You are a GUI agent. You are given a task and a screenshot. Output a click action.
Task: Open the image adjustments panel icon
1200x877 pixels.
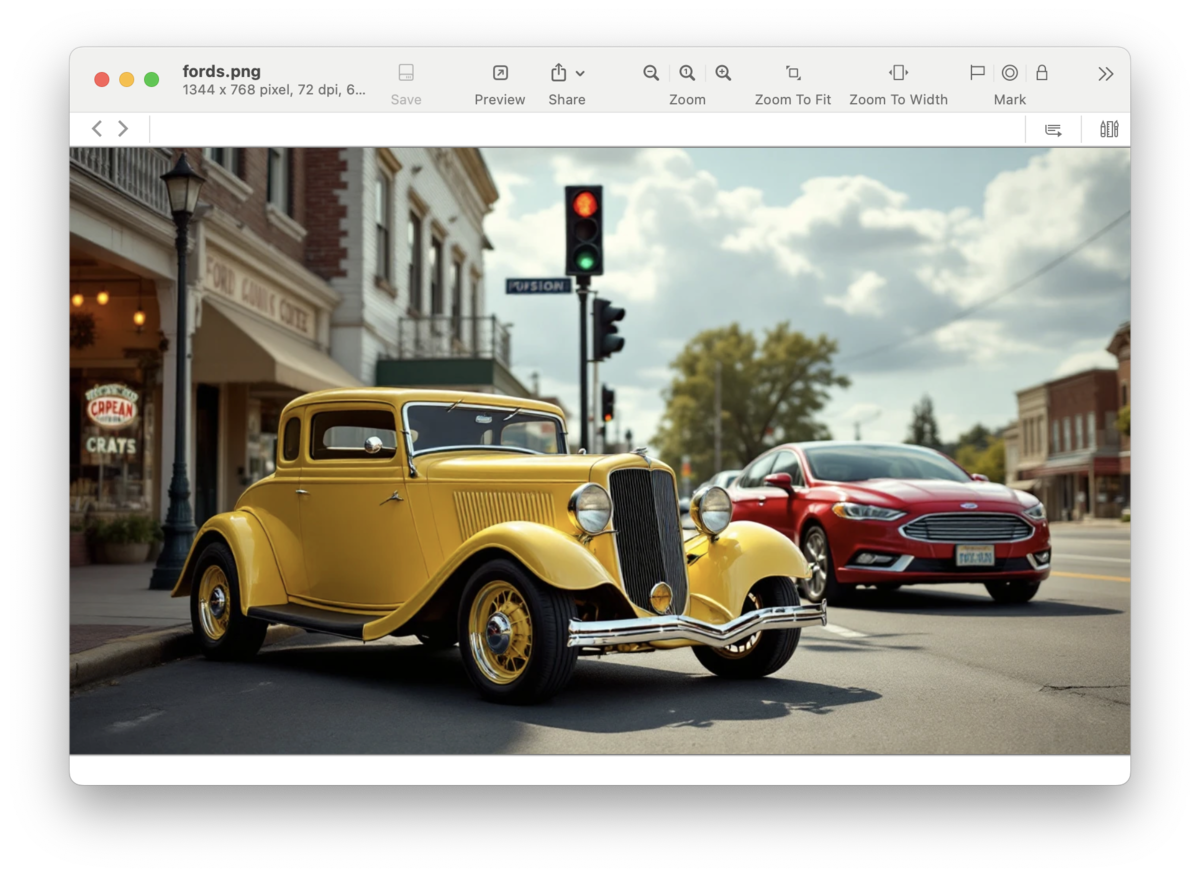click(x=1109, y=129)
